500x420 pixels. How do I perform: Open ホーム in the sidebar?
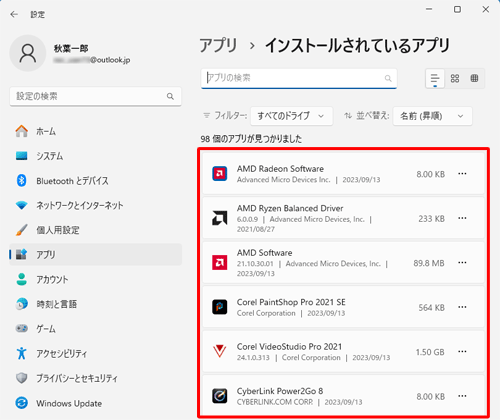tap(96, 131)
